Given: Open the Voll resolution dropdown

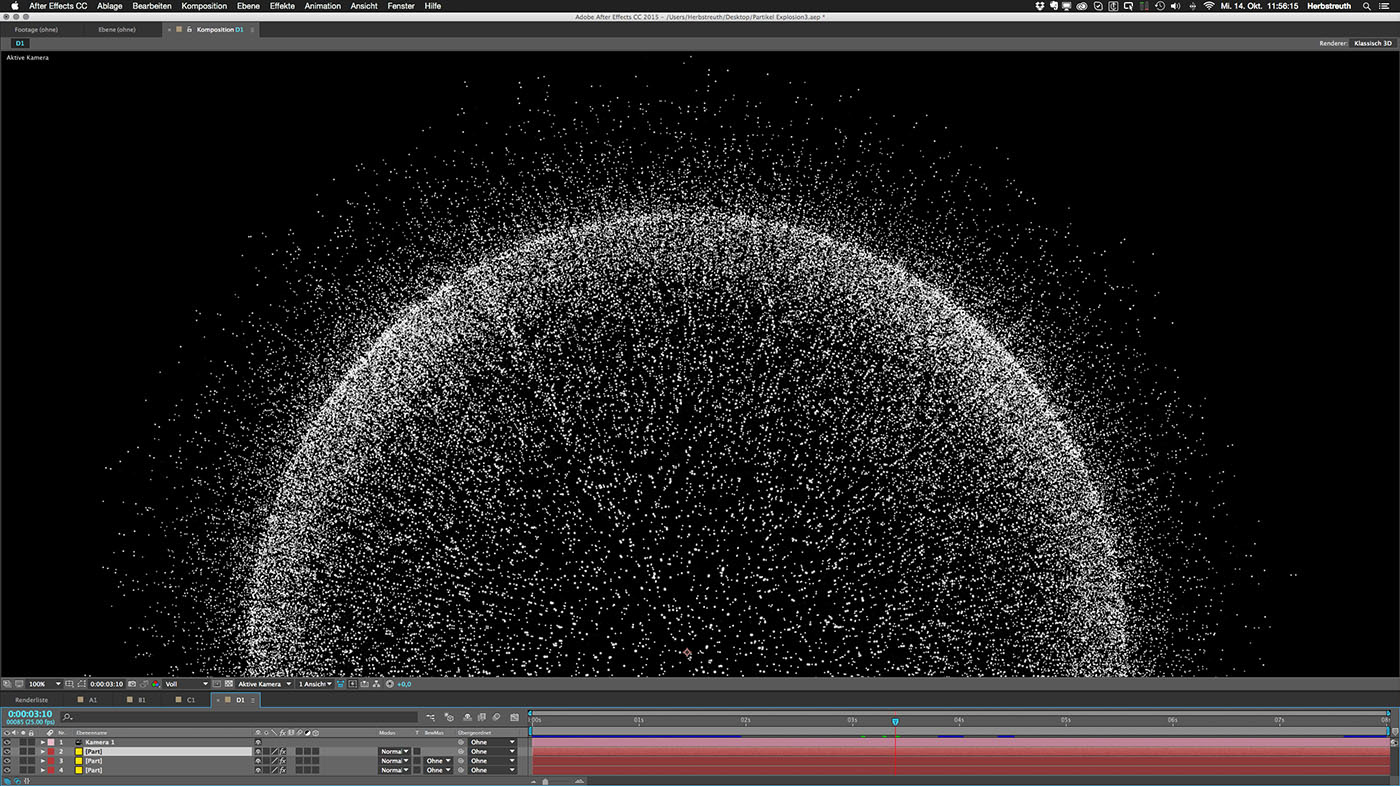Looking at the screenshot, I should (x=186, y=684).
